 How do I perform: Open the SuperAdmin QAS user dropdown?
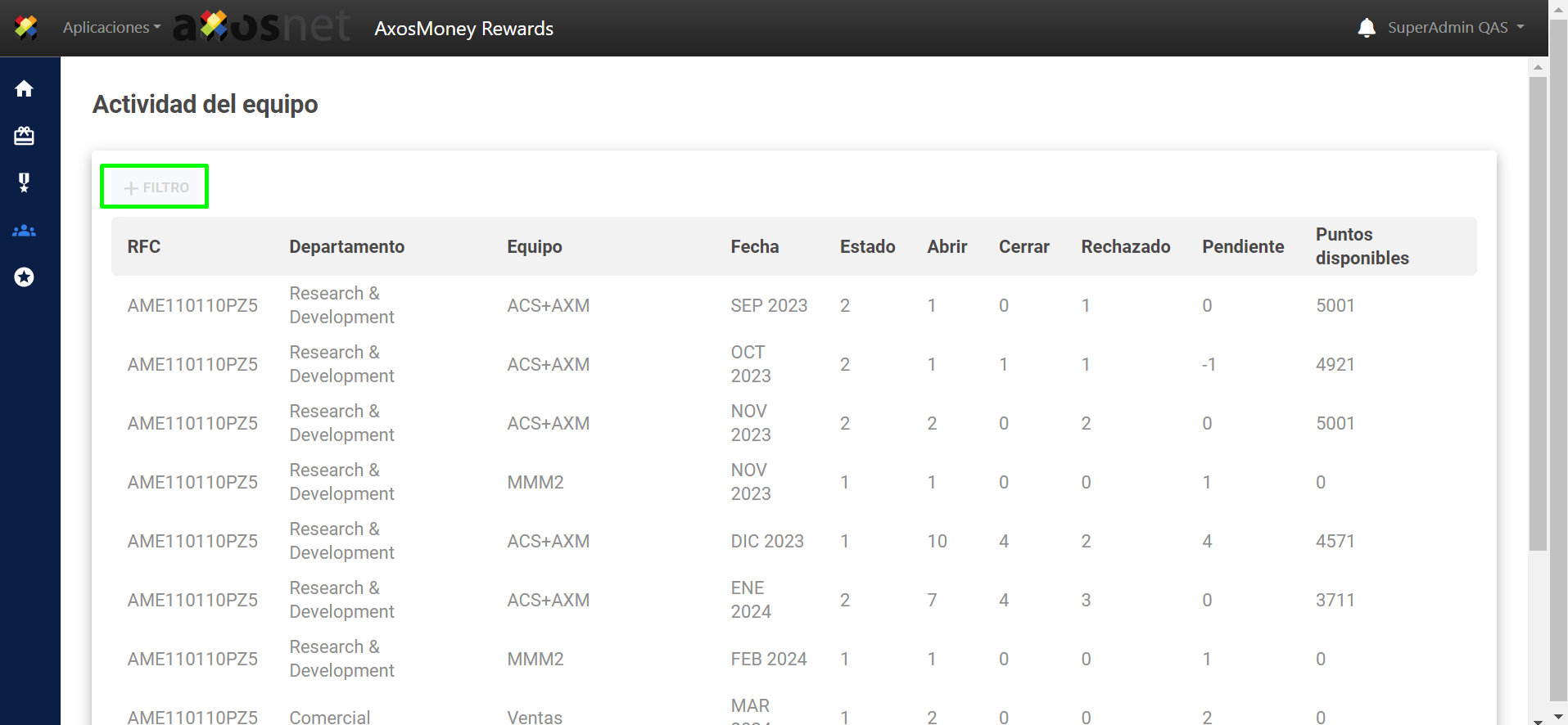pyautogui.click(x=1455, y=28)
